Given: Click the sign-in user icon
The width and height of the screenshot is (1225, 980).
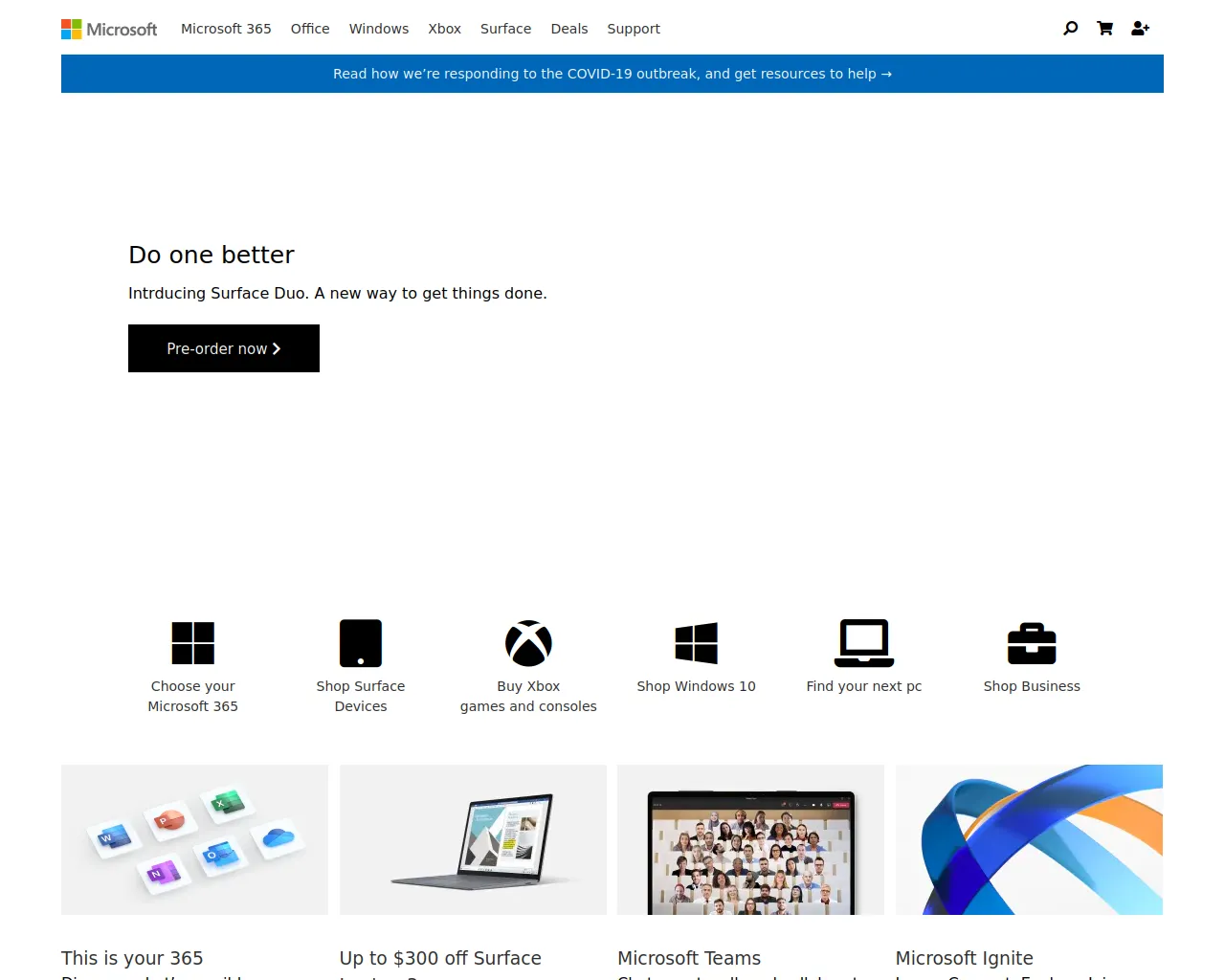Looking at the screenshot, I should [x=1140, y=29].
